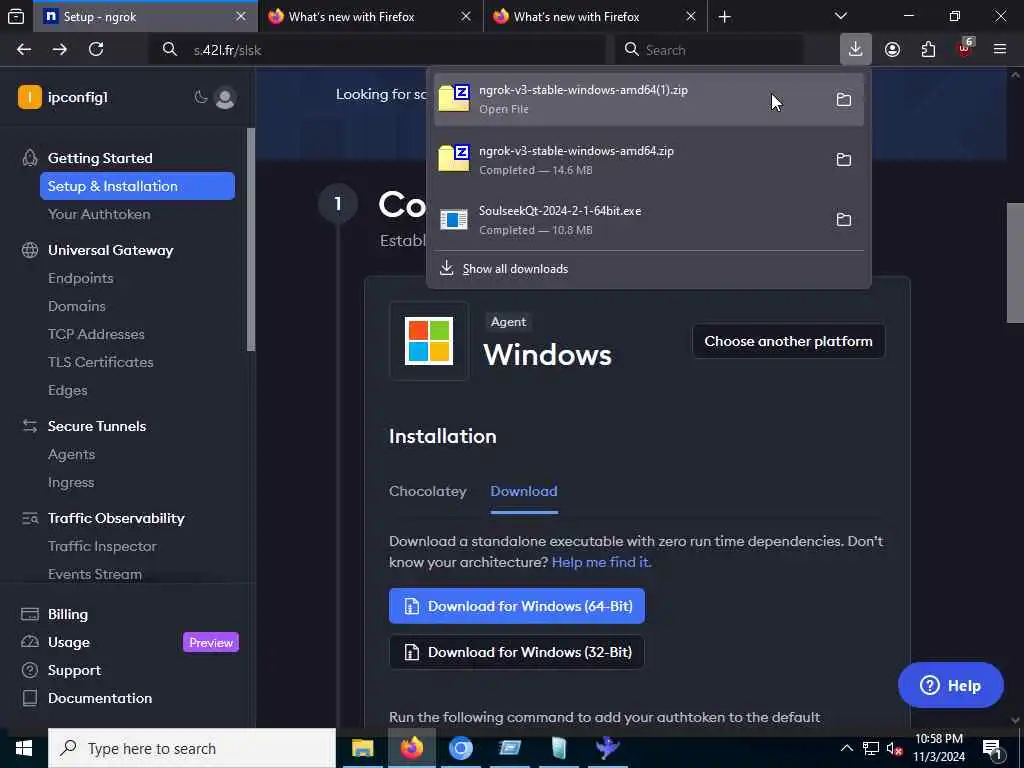Open Documentation link
This screenshot has width=1024, height=768.
[x=100, y=699]
